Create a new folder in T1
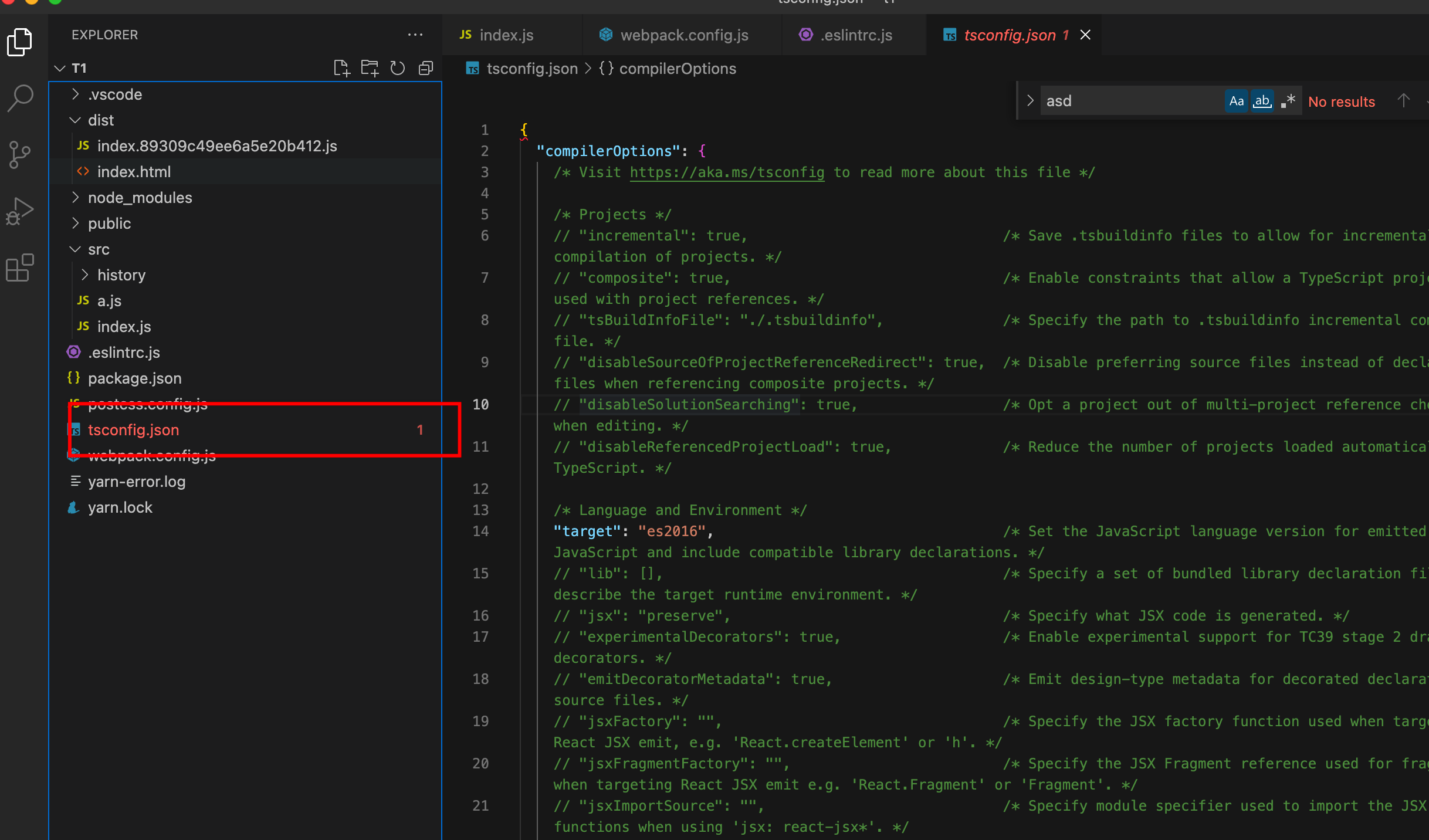The width and height of the screenshot is (1429, 840). (x=370, y=68)
